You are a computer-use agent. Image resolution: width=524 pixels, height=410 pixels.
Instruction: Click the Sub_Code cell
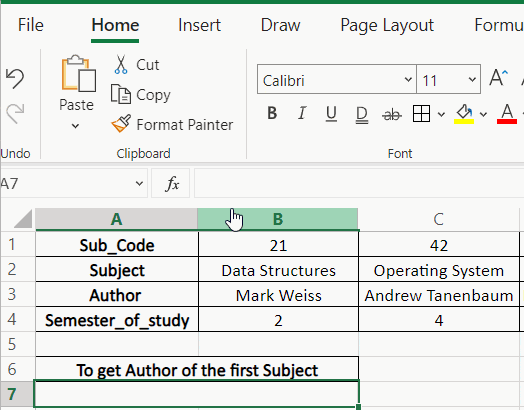[117, 245]
